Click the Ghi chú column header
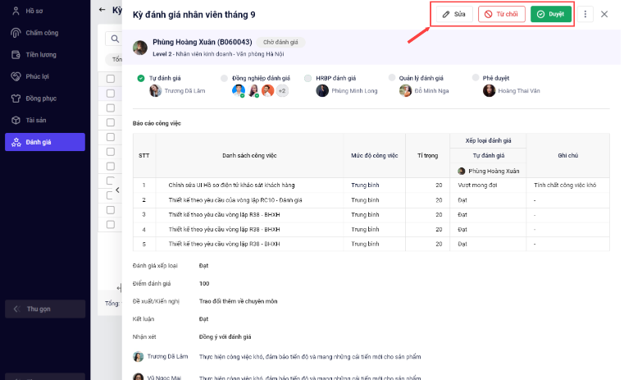This screenshot has width=624, height=380. 567,156
